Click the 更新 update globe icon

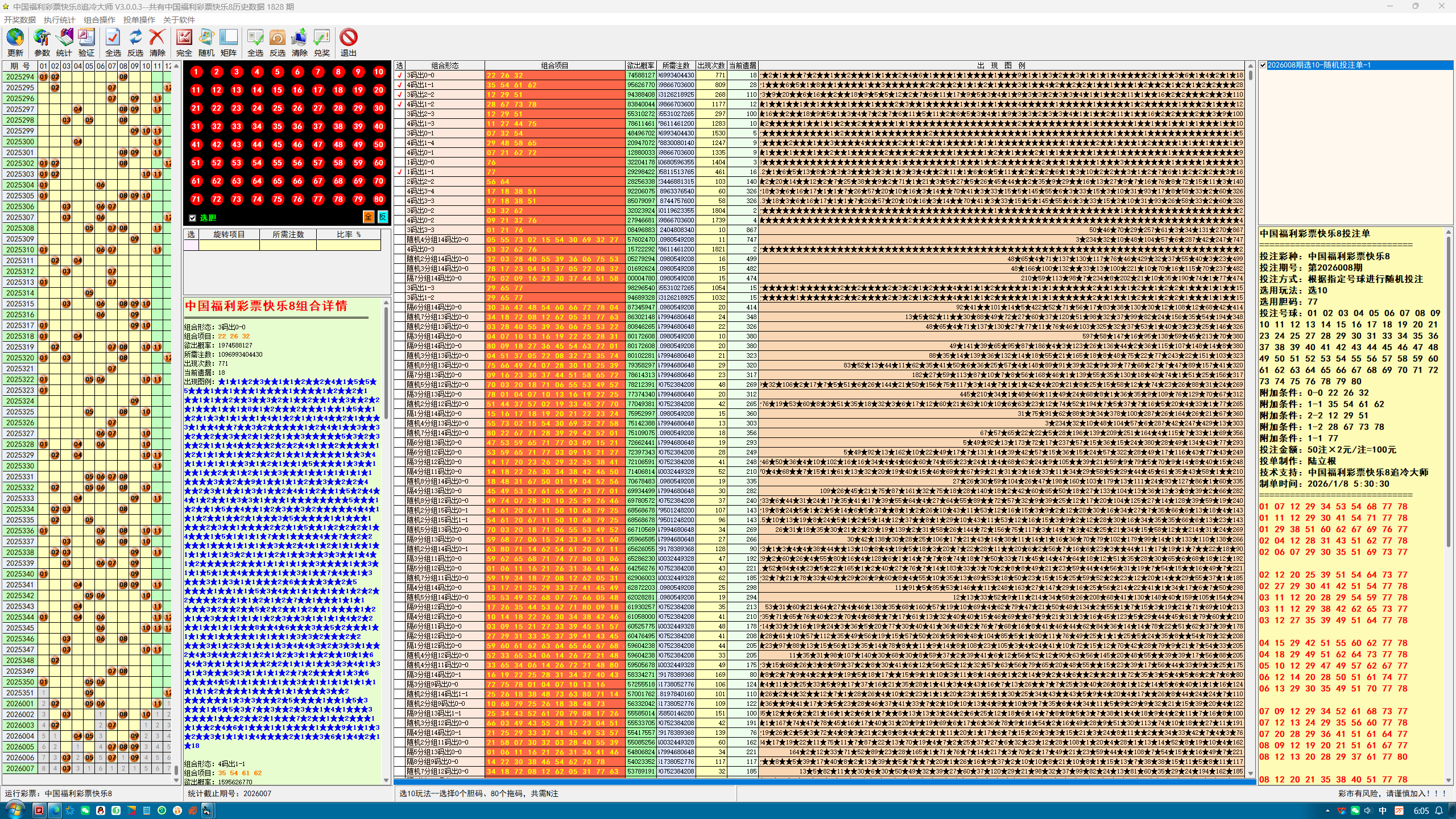pyautogui.click(x=15, y=38)
